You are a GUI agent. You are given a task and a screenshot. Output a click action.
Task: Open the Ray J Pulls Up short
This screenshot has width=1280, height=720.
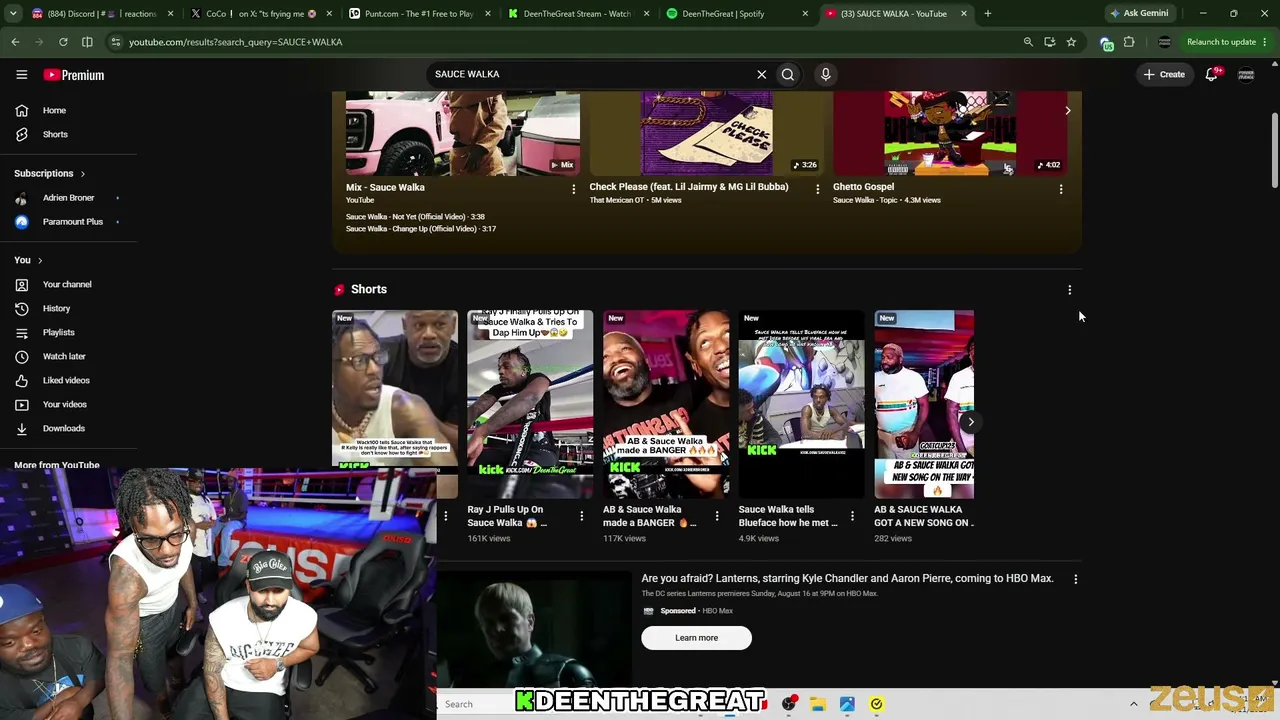[x=530, y=404]
